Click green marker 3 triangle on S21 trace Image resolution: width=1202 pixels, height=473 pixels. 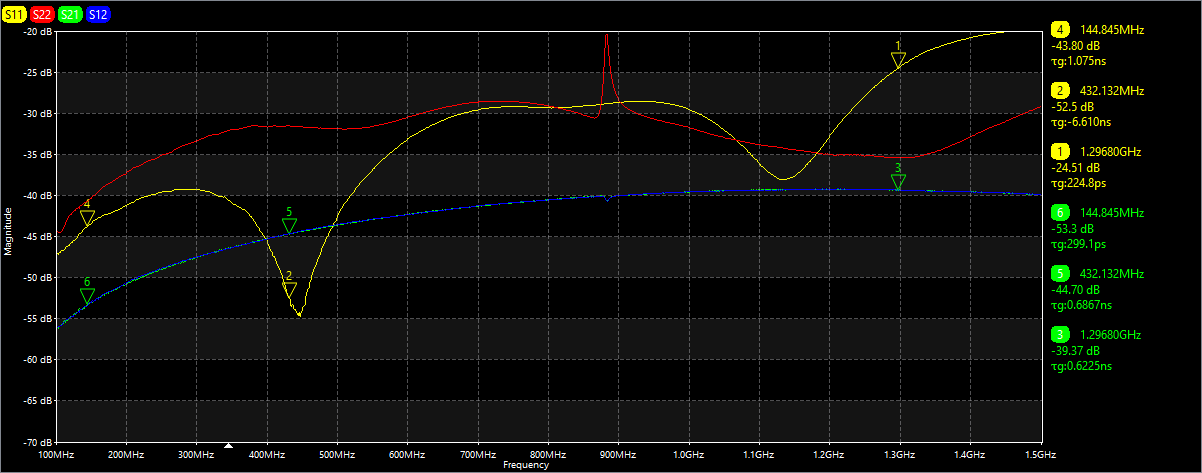pyautogui.click(x=898, y=181)
